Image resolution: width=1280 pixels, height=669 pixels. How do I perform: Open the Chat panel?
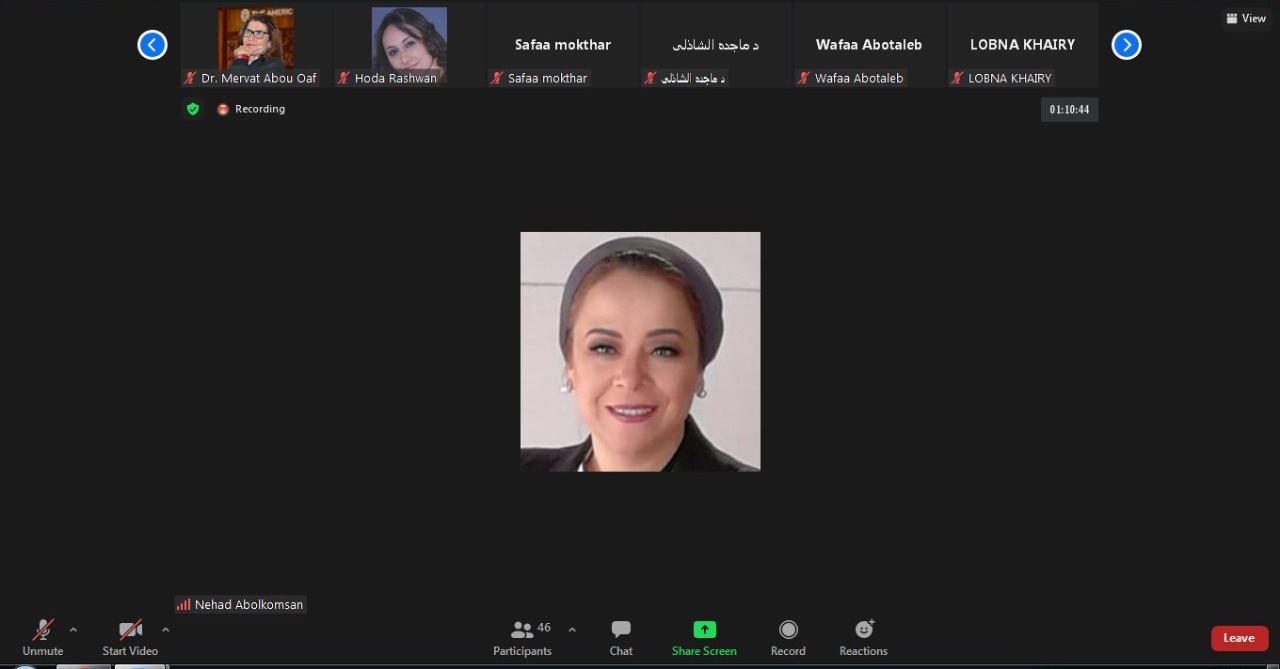pos(621,636)
